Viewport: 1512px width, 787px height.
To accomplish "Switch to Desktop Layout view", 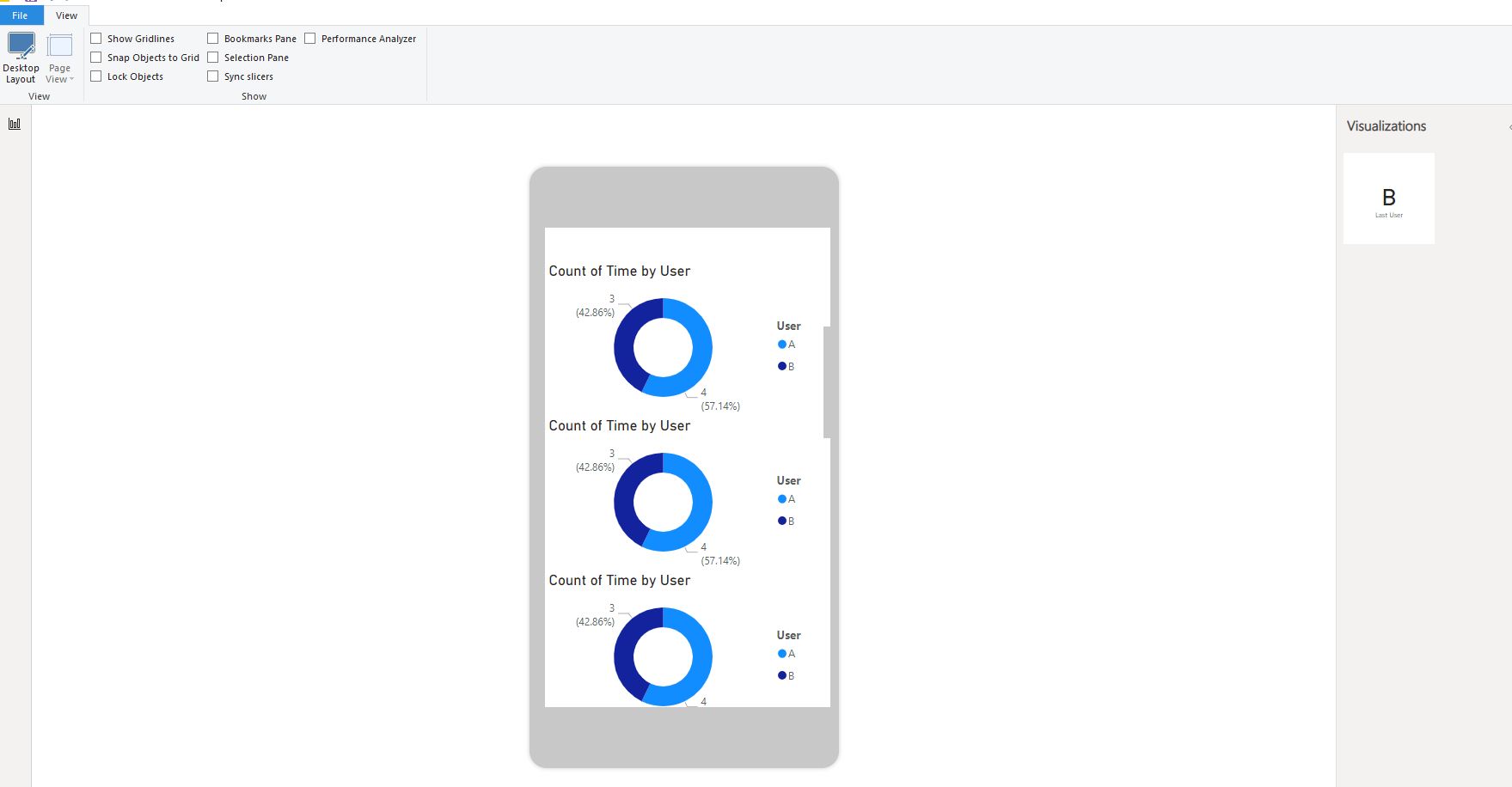I will [x=21, y=58].
